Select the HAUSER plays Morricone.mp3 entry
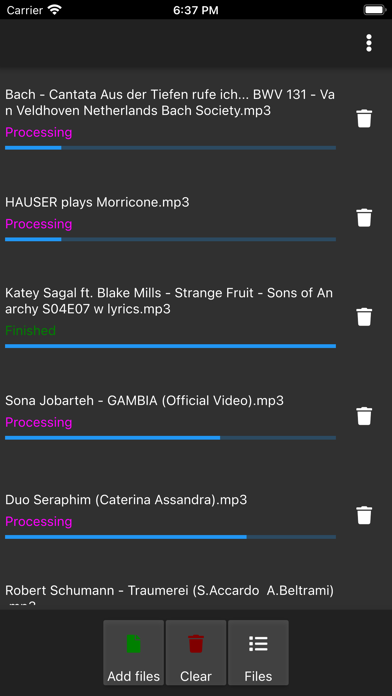The width and height of the screenshot is (392, 696). 97,202
